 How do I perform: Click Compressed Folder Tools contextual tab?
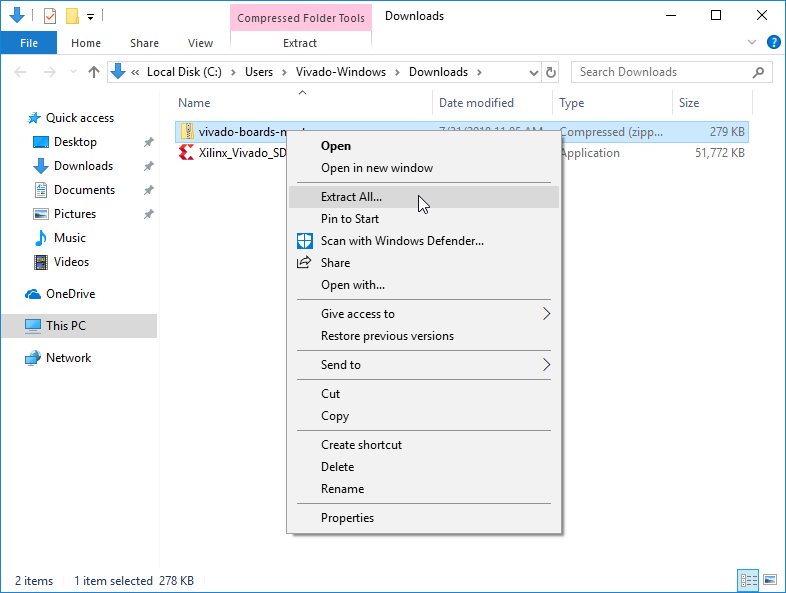point(301,18)
